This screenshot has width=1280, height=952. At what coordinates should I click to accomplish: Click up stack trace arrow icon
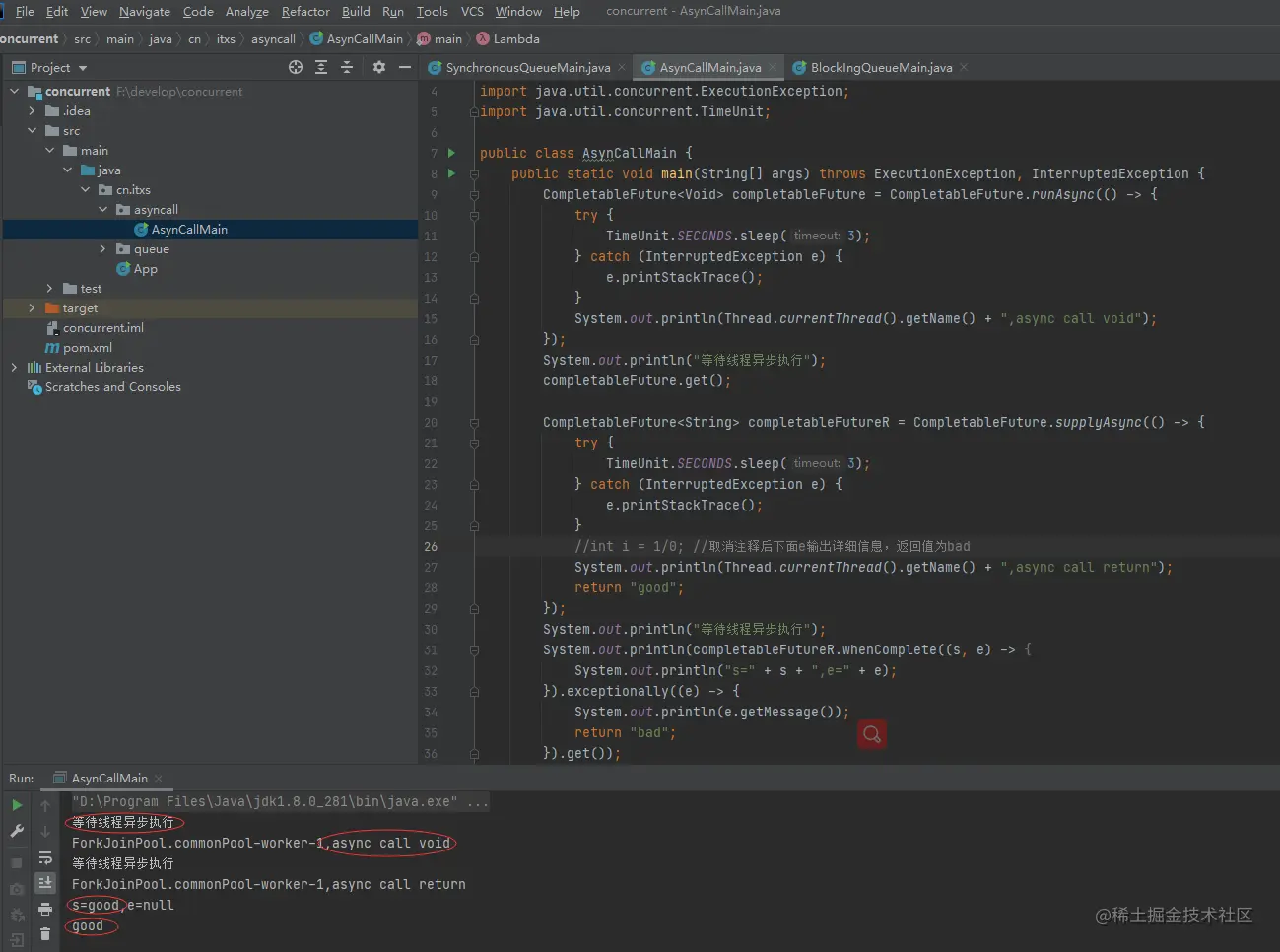coord(45,805)
